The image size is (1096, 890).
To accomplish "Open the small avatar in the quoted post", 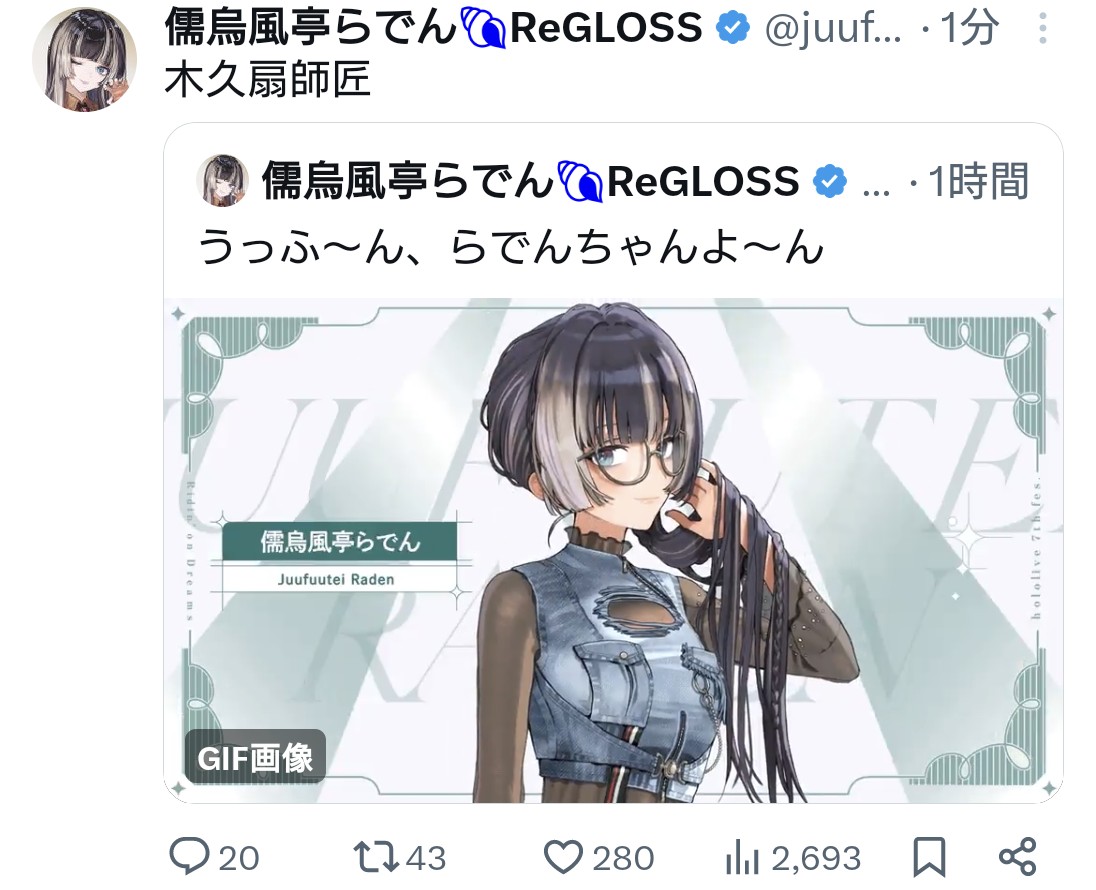I will pos(222,180).
